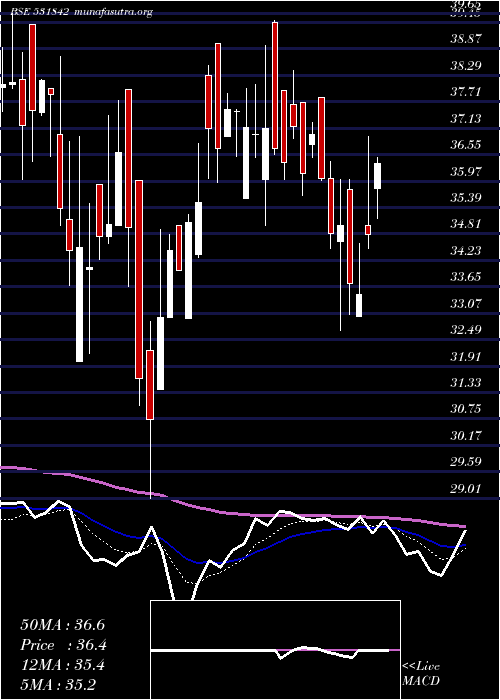This screenshot has height=700, width=500.
Task: Click the 33.07 price level label
Action: pos(466,303)
